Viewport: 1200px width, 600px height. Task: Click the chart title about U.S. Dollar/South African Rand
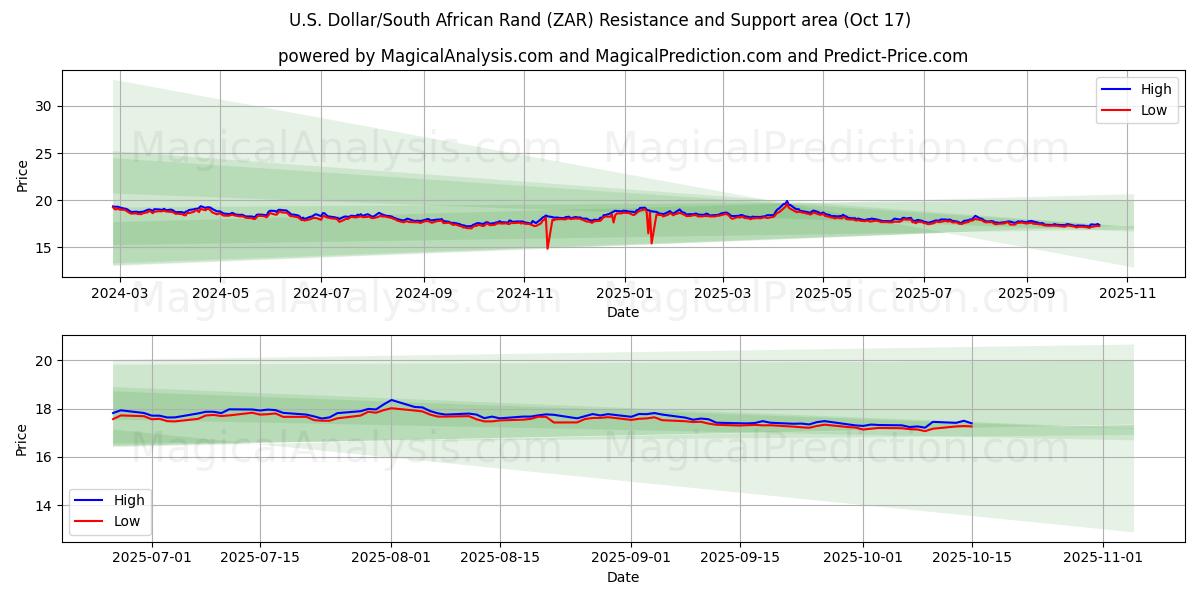coord(600,20)
